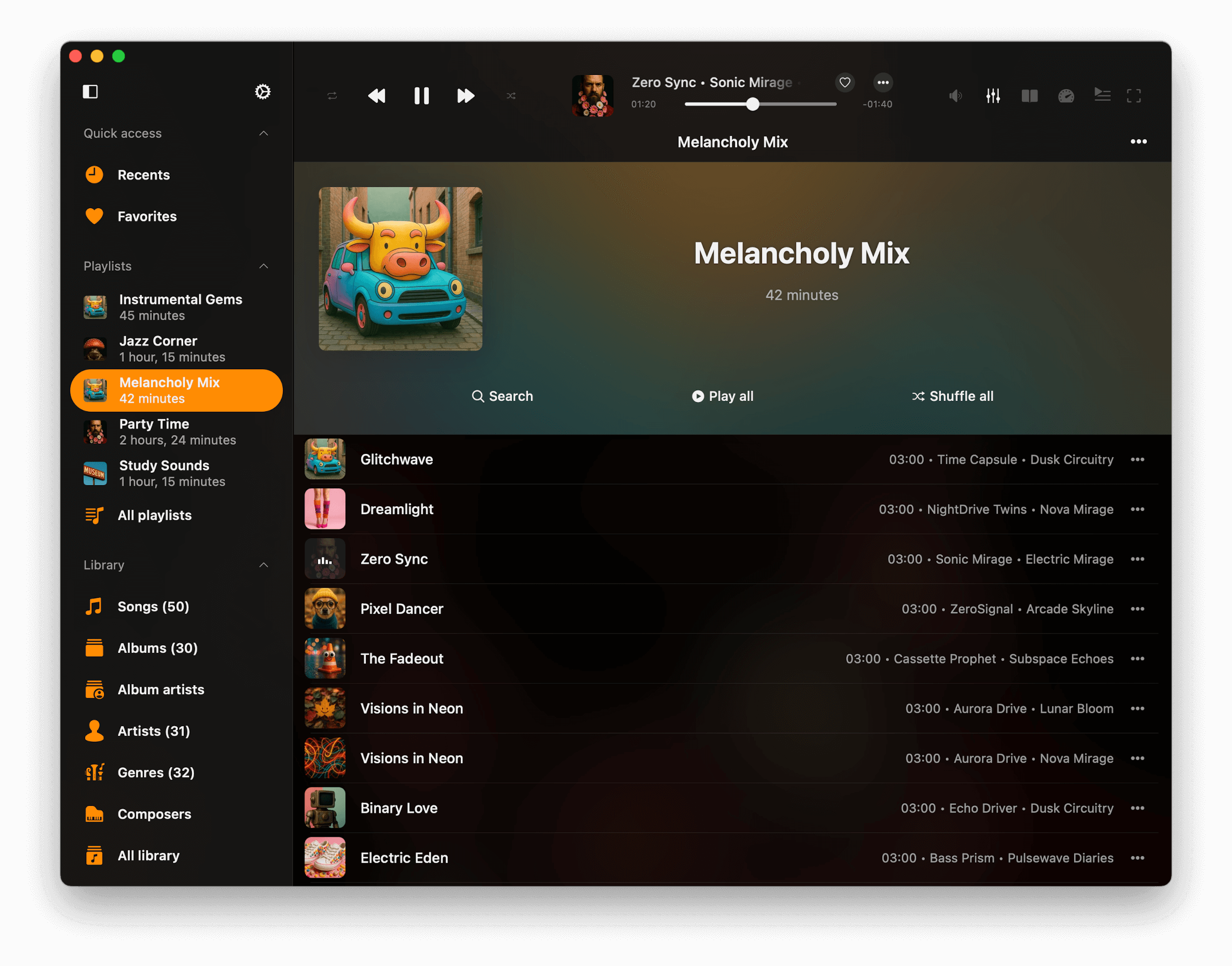The height and width of the screenshot is (966, 1232).
Task: Open the equalizer sliders icon
Action: pos(993,95)
